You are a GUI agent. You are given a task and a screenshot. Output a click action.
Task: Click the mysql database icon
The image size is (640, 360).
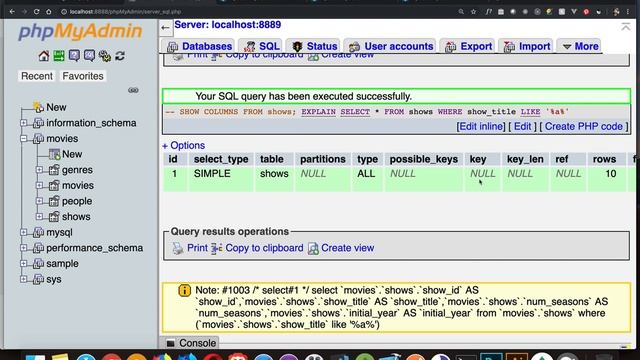(38, 232)
